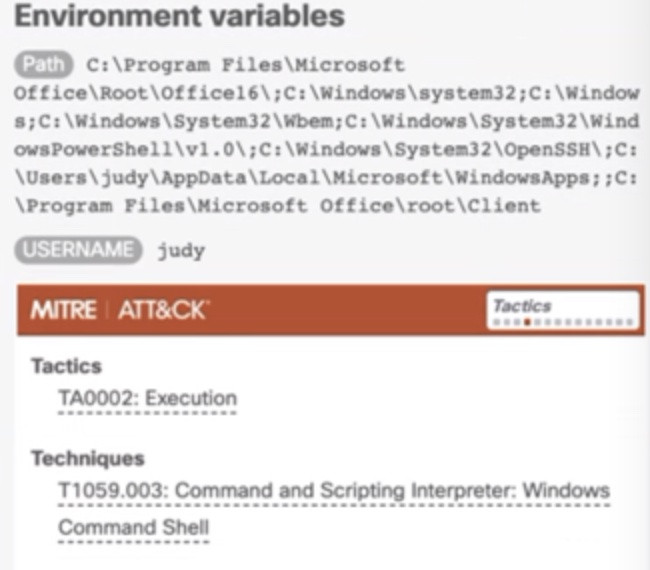Click the Tactics label in white box
650x570 pixels.
pos(522,306)
